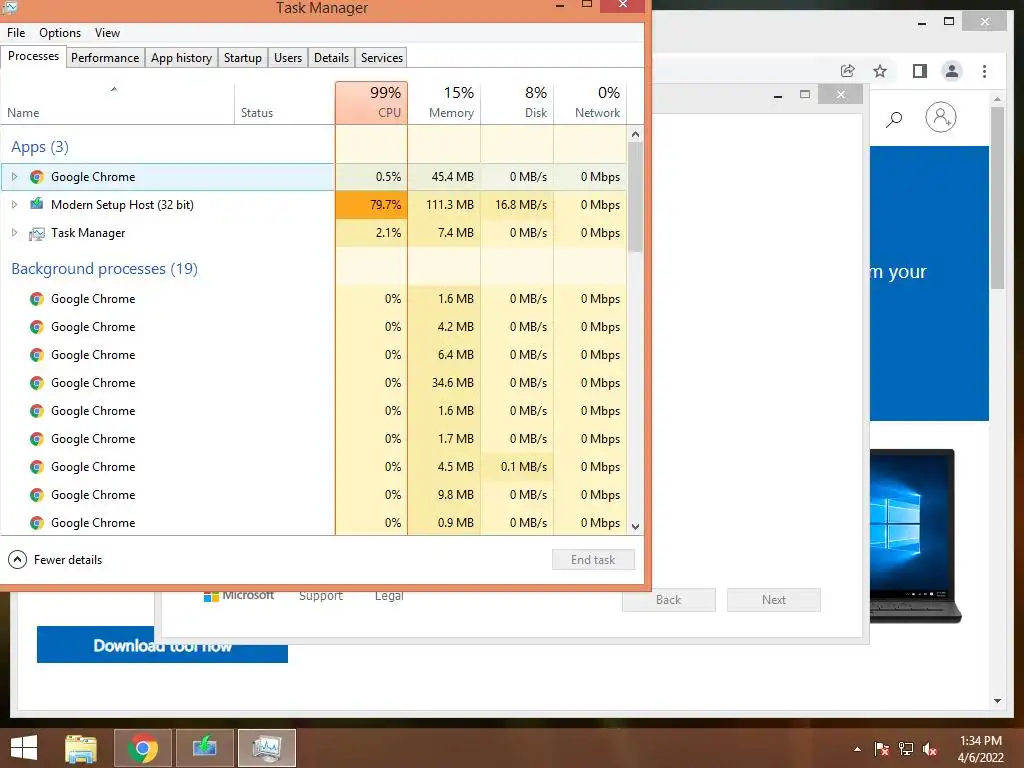The height and width of the screenshot is (768, 1024).
Task: Open the Options menu
Action: pyautogui.click(x=60, y=33)
